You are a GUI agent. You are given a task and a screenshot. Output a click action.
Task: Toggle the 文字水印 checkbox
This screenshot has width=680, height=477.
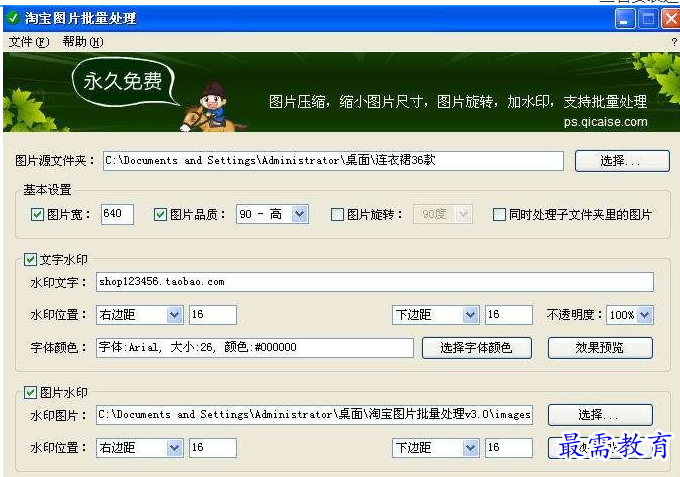click(30, 260)
